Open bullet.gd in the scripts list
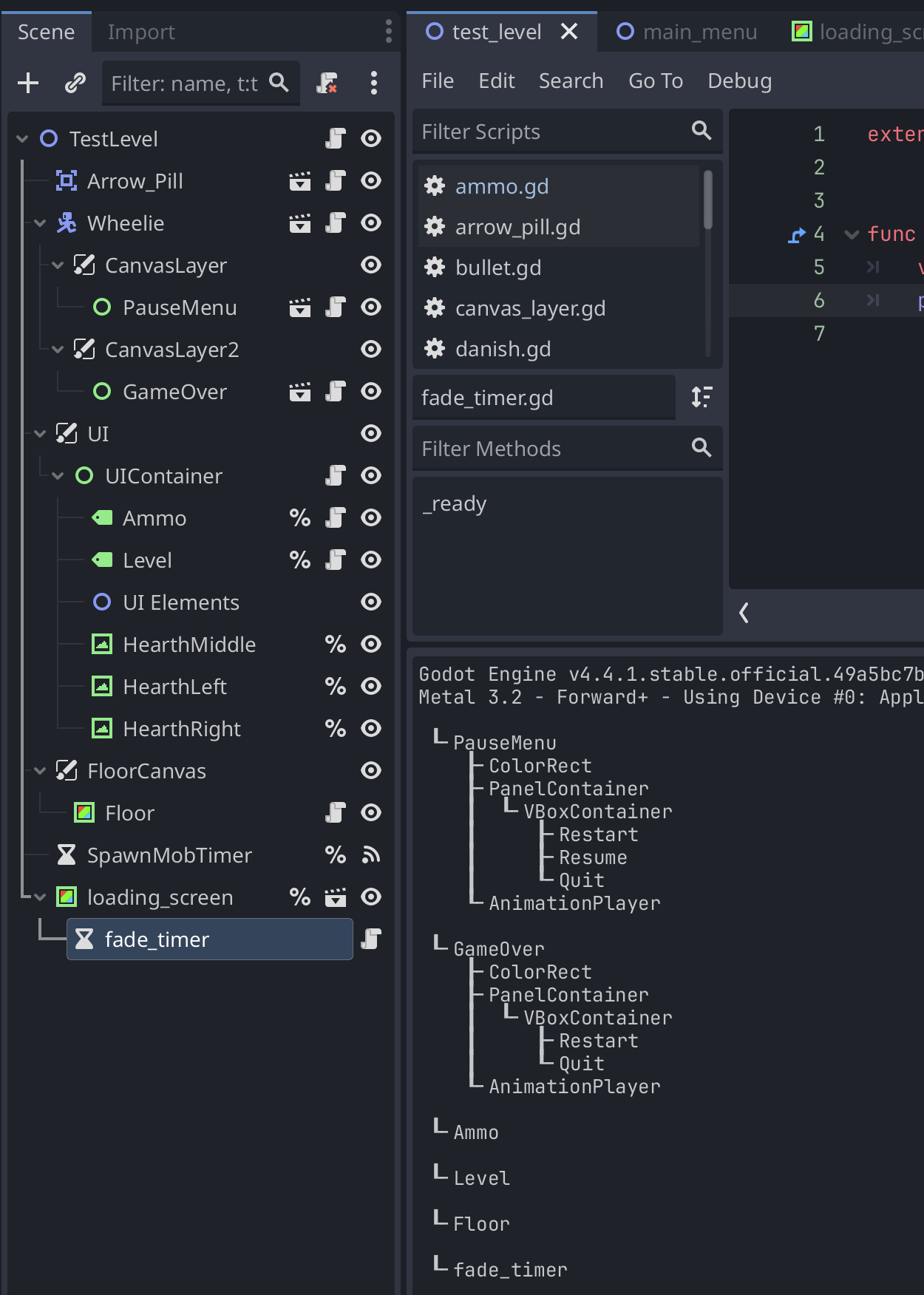Screen dimensions: 924x1295 pos(498,268)
